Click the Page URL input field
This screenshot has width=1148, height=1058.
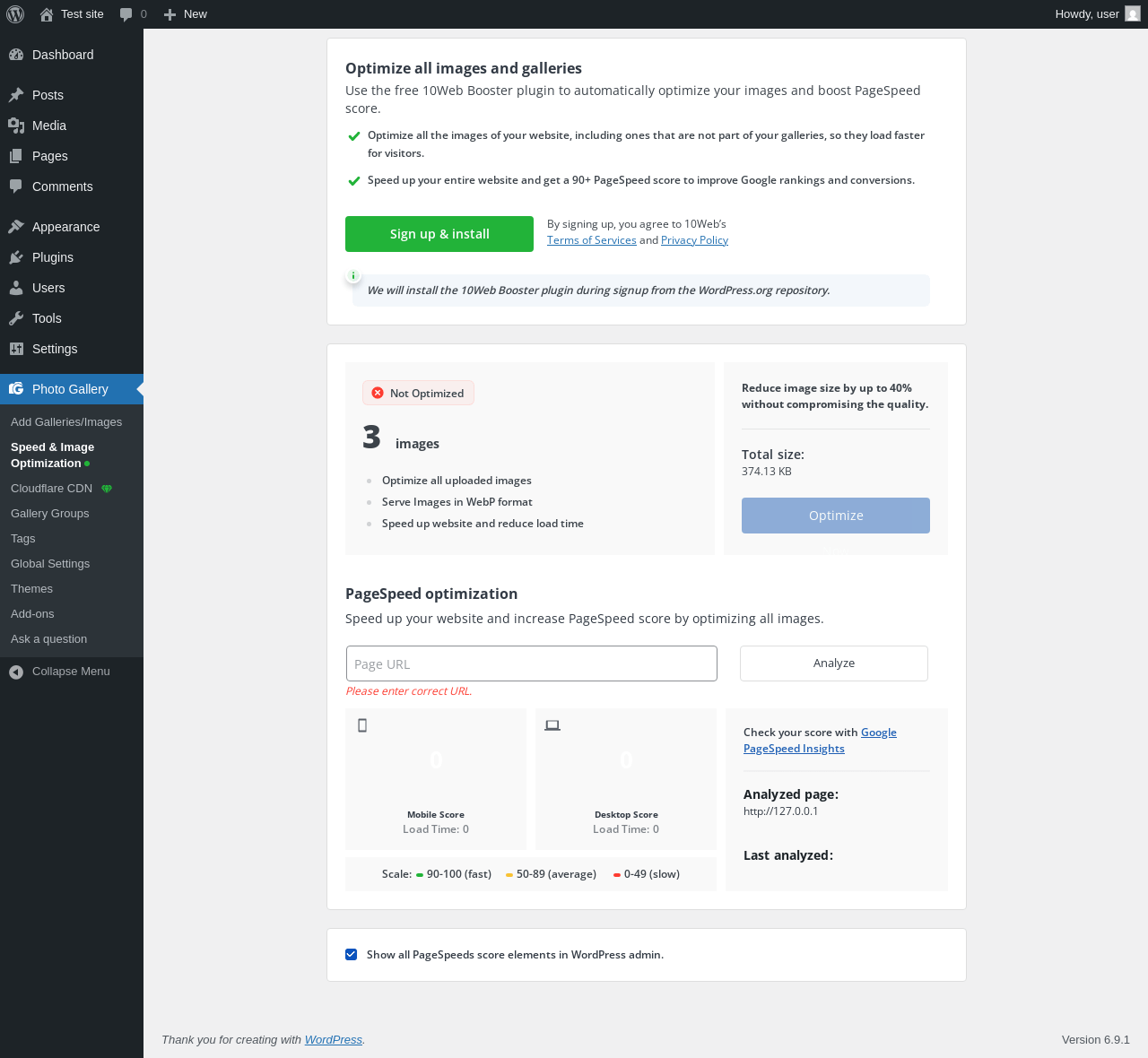click(x=532, y=663)
